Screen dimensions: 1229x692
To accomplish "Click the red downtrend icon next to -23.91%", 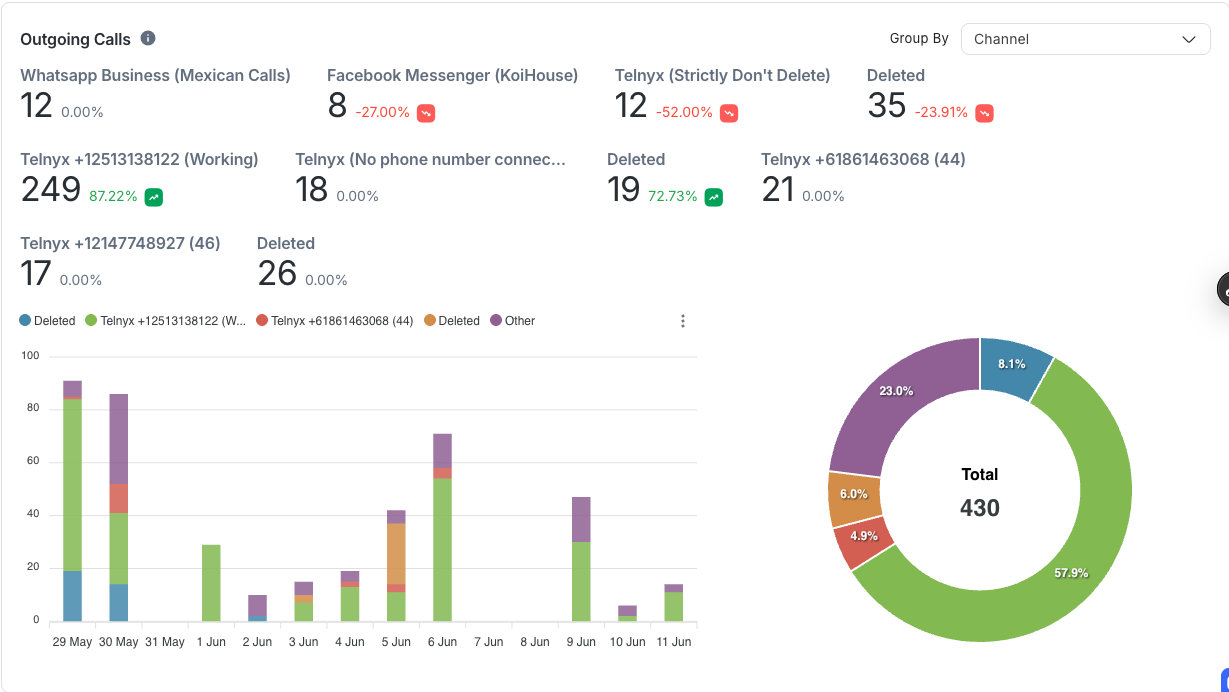I will tap(985, 113).
